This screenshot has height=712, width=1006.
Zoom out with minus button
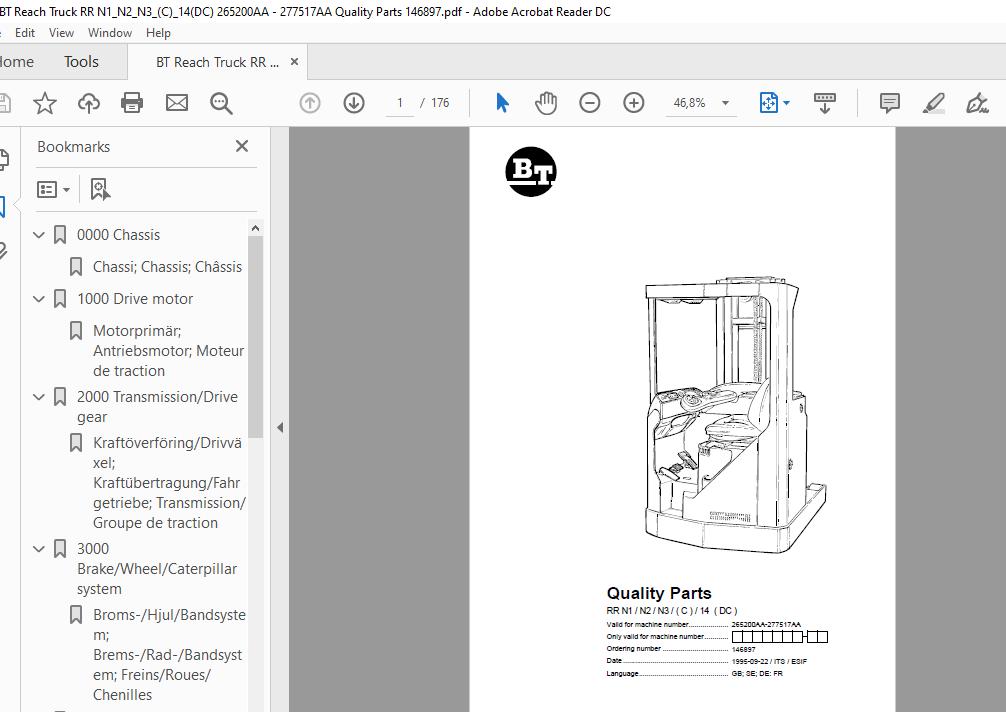(x=590, y=103)
